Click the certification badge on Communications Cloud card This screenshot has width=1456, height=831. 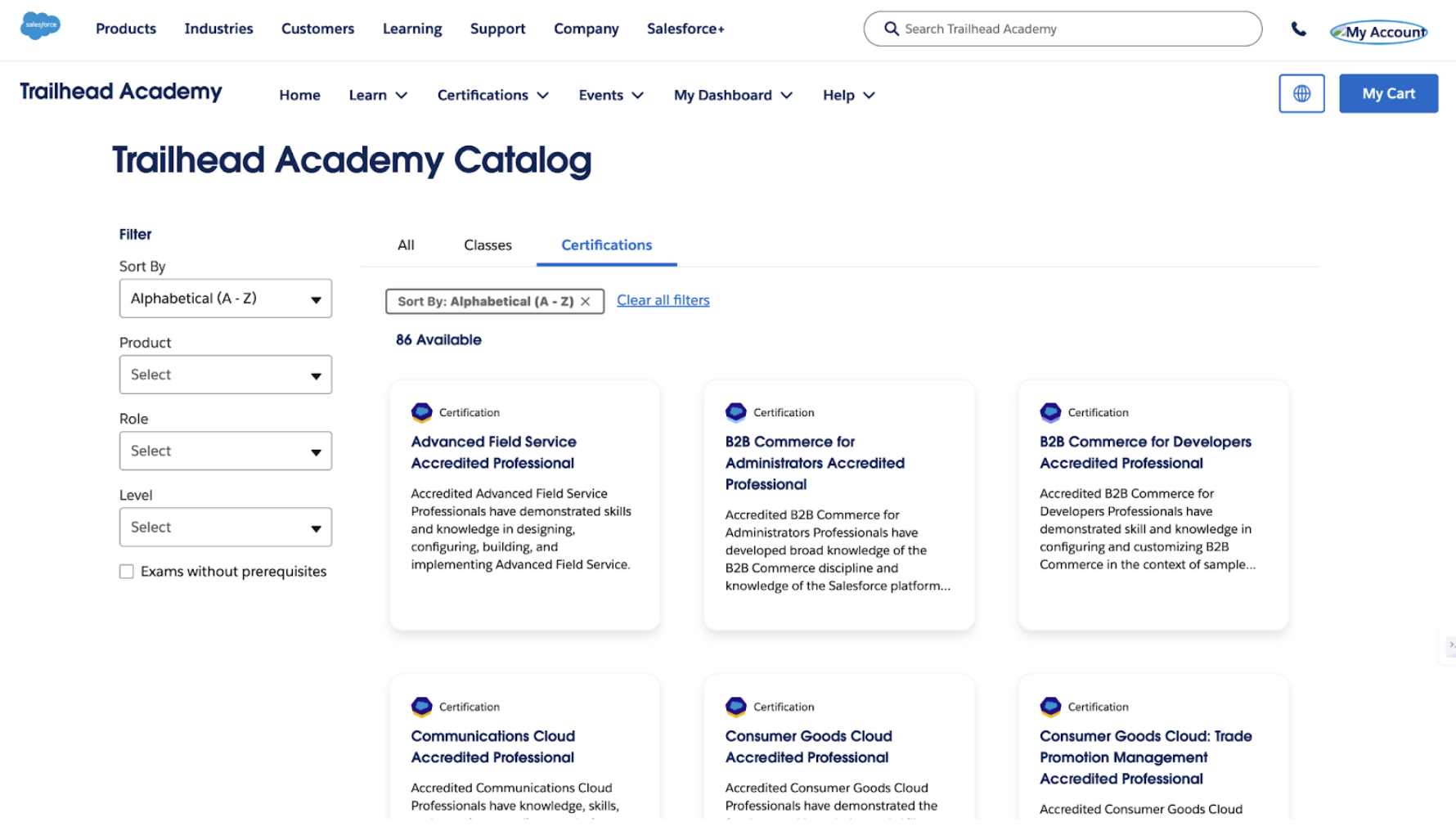pos(422,707)
